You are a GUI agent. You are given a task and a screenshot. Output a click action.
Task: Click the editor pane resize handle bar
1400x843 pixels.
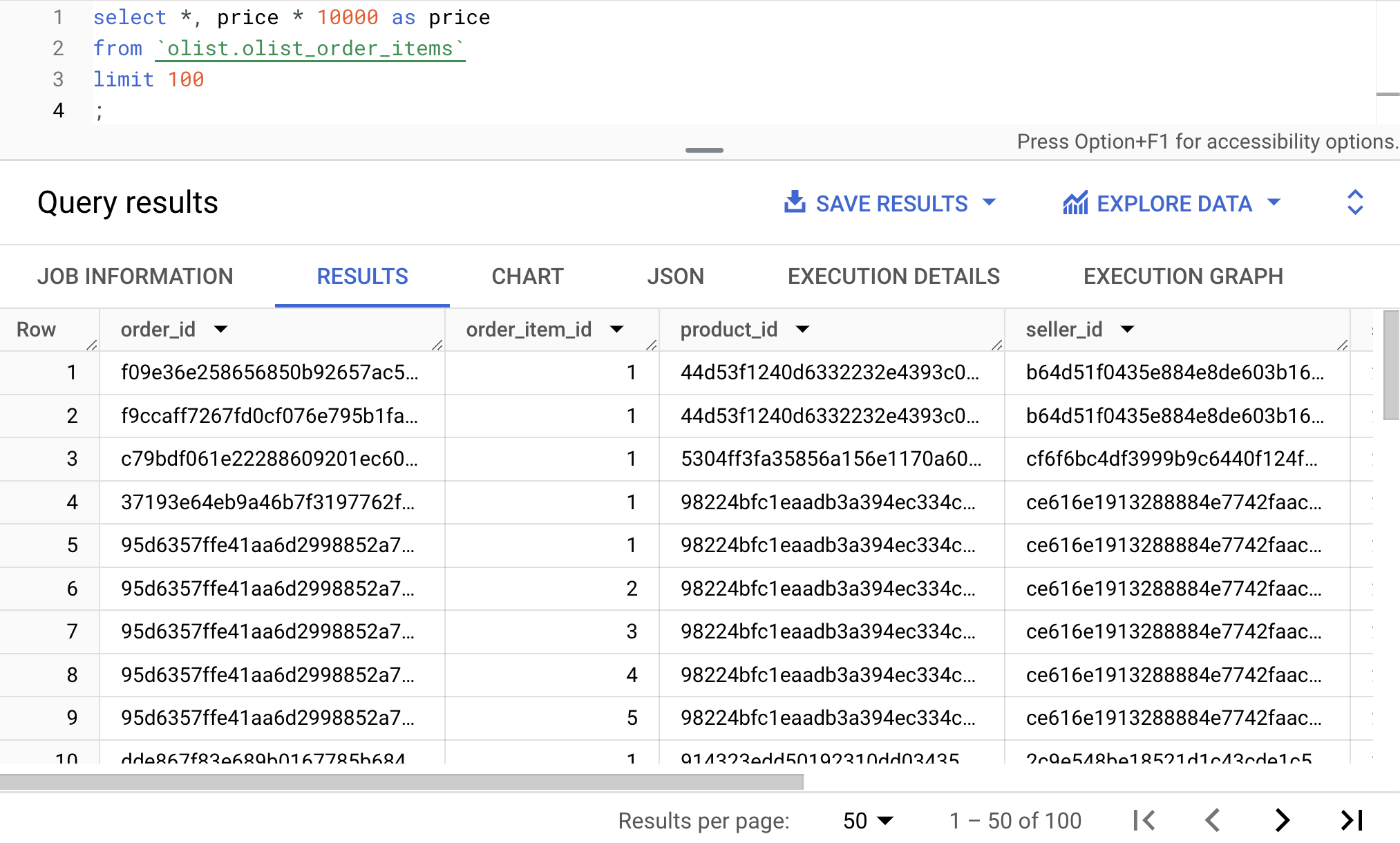(x=704, y=150)
